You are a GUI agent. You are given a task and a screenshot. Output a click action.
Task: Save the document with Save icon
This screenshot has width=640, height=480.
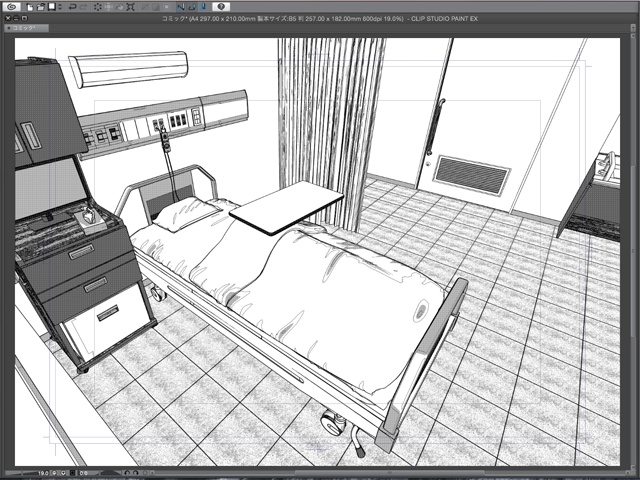pos(52,7)
